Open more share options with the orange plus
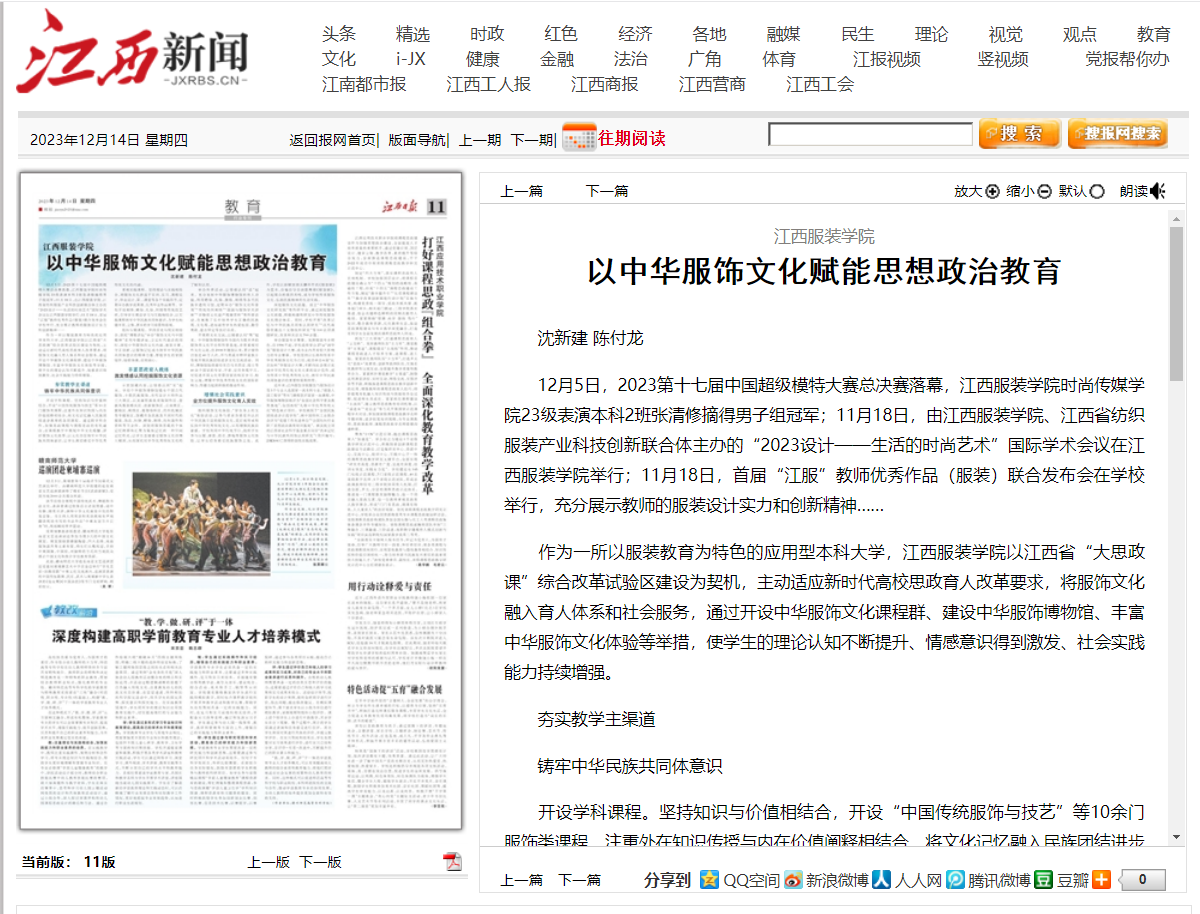 pyautogui.click(x=1101, y=880)
